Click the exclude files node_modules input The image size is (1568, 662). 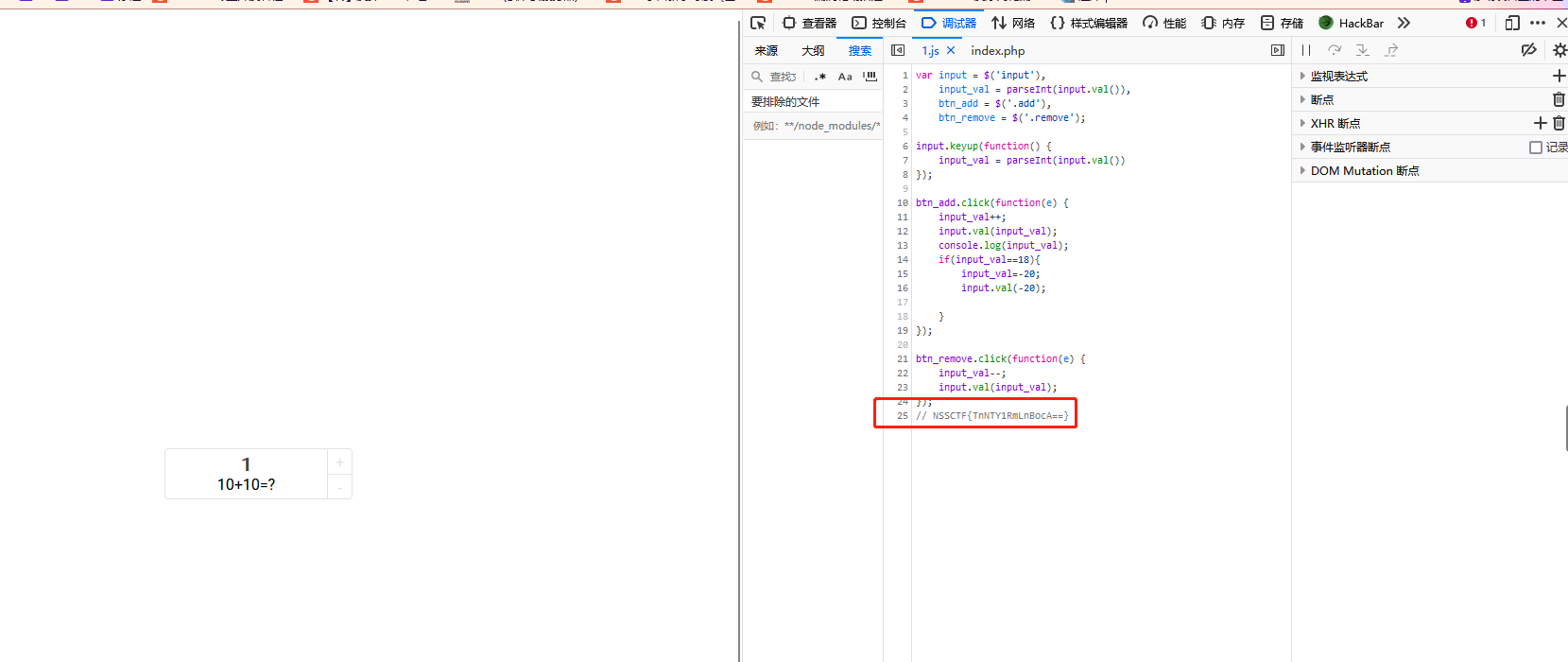tap(814, 126)
